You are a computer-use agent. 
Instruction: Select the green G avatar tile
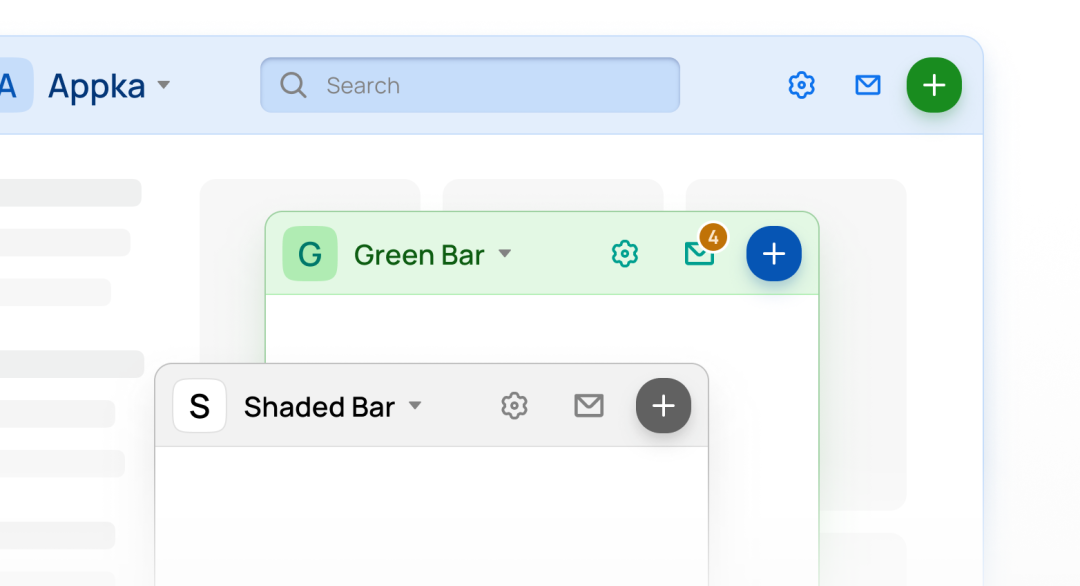310,253
